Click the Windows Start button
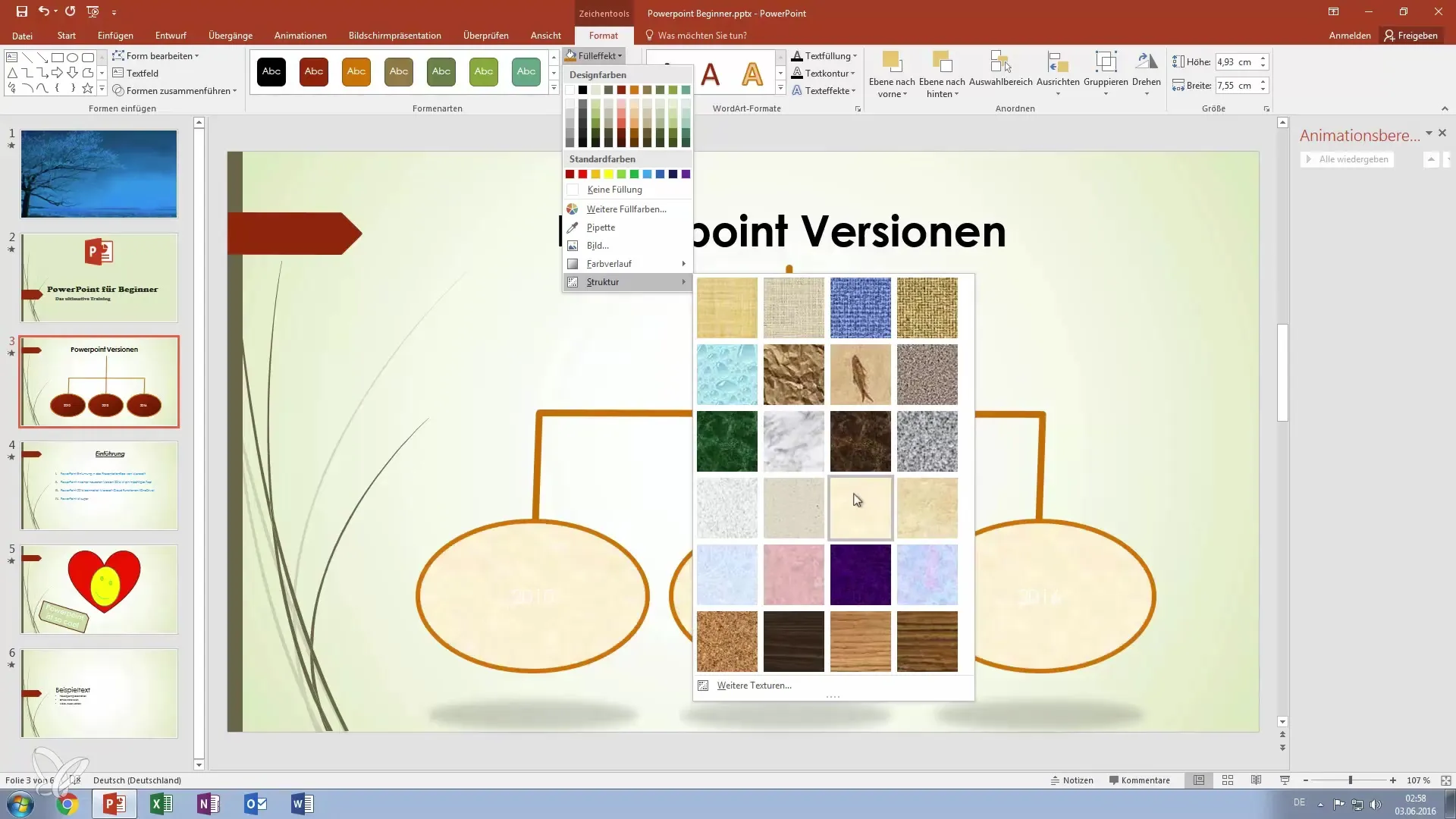This screenshot has height=819, width=1456. pyautogui.click(x=20, y=804)
